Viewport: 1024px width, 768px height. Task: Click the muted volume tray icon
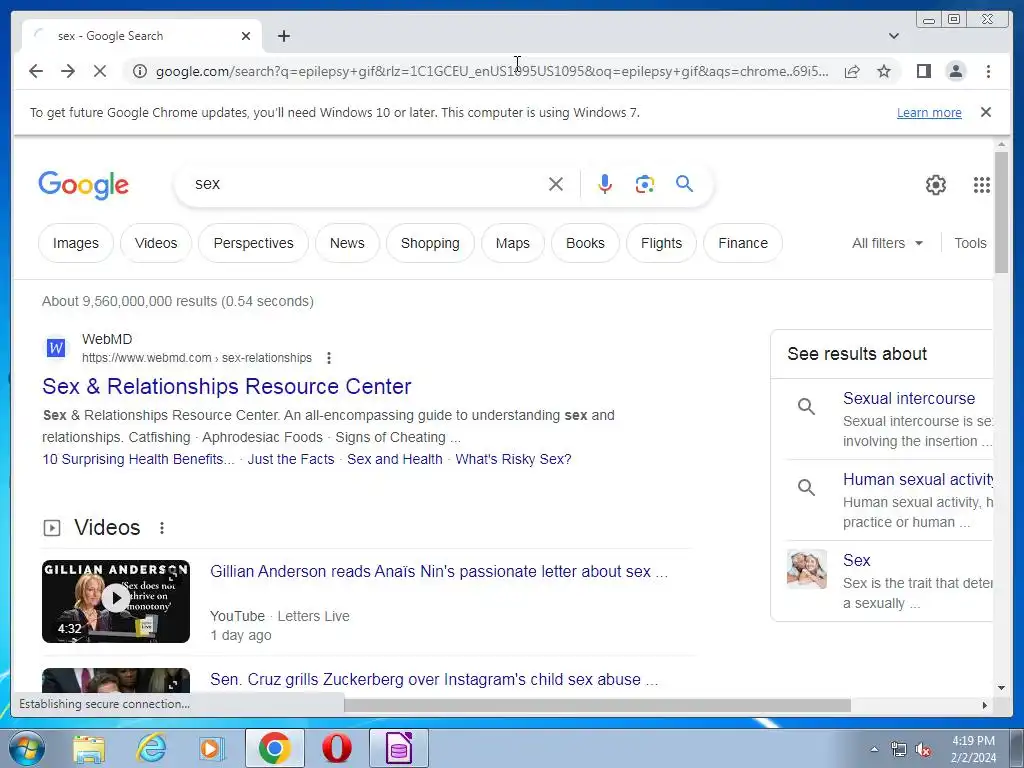[923, 750]
